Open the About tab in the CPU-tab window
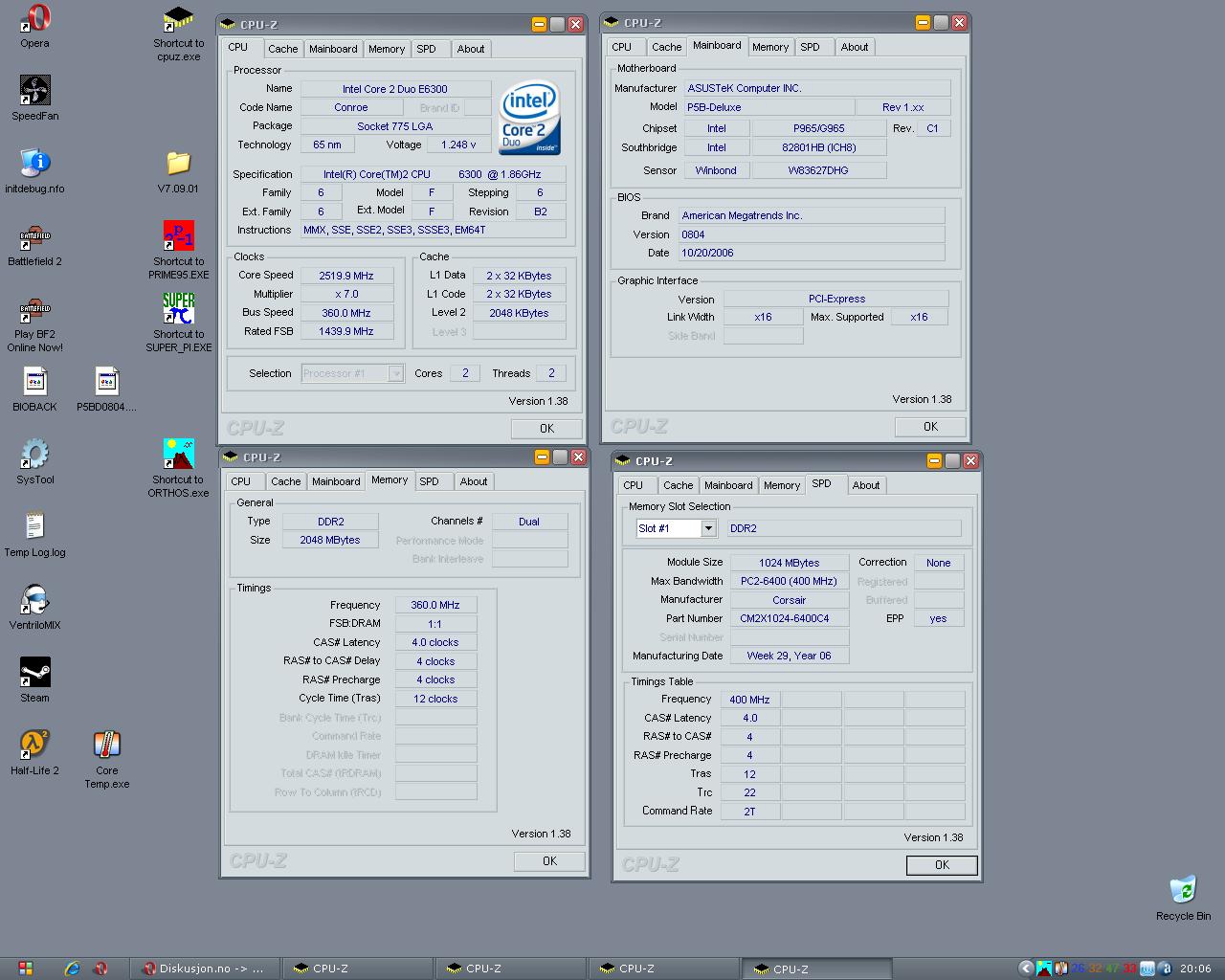This screenshot has width=1225, height=980. click(470, 49)
